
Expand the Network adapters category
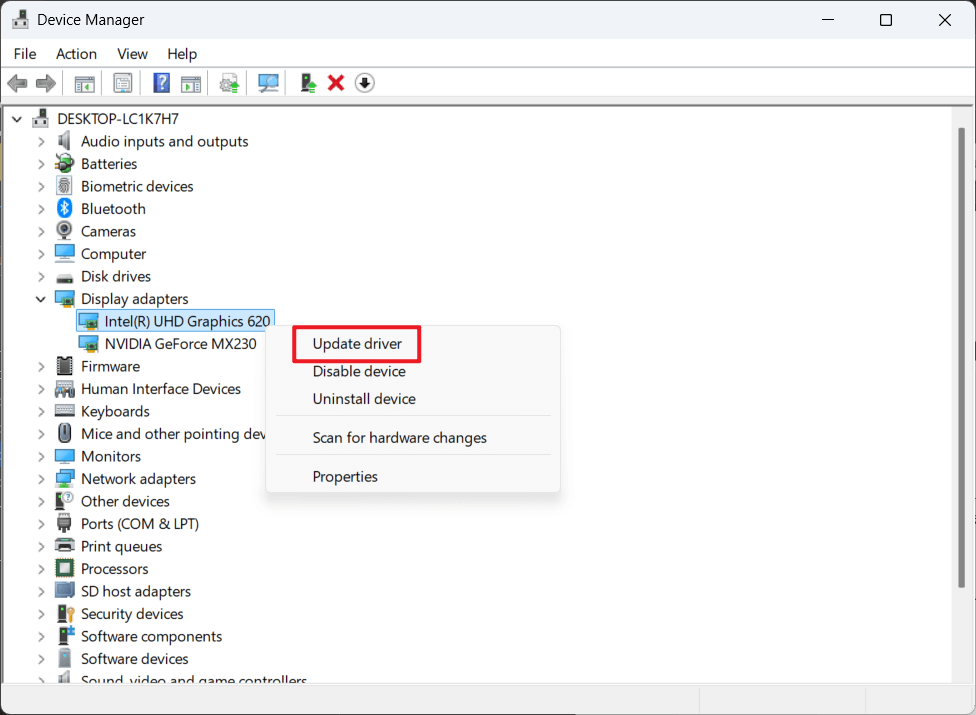click(x=40, y=478)
